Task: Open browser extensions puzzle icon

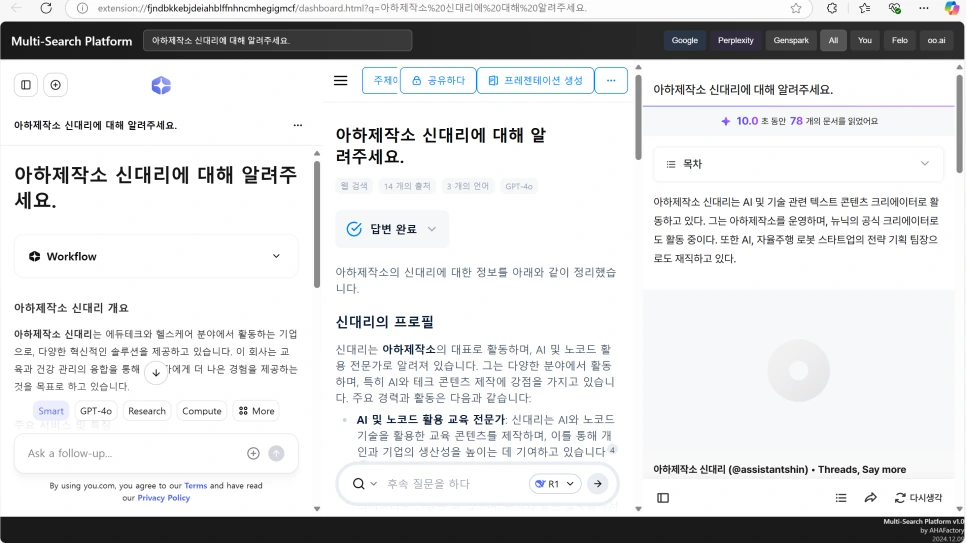Action: [832, 8]
